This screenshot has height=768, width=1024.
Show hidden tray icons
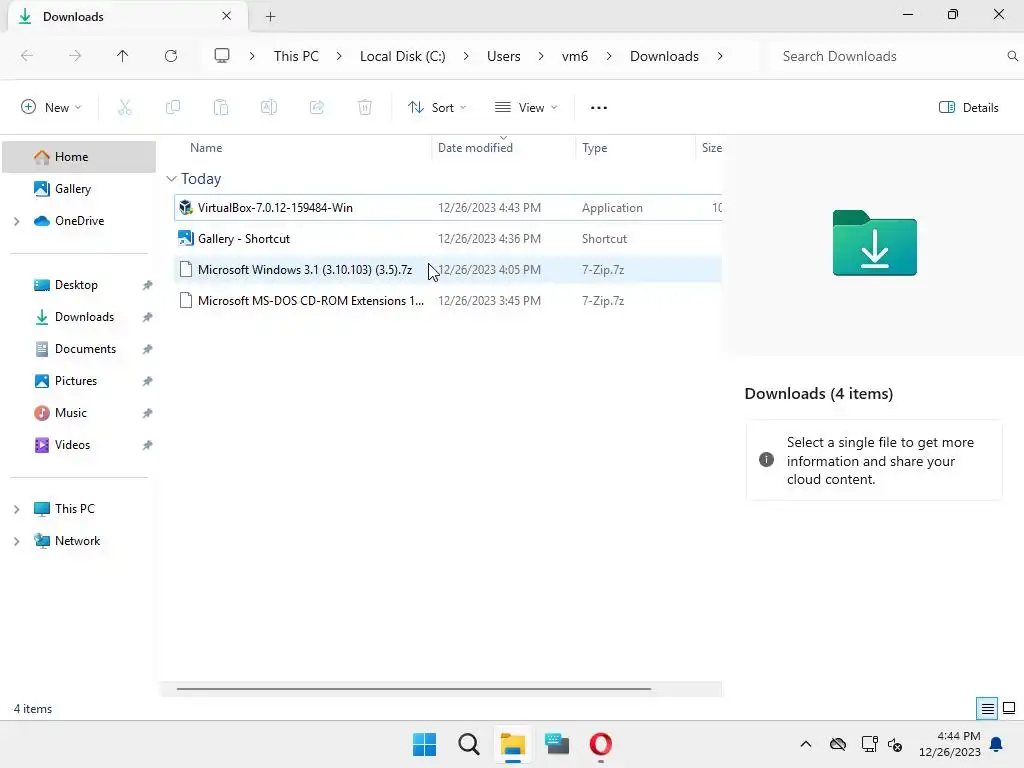(x=806, y=744)
